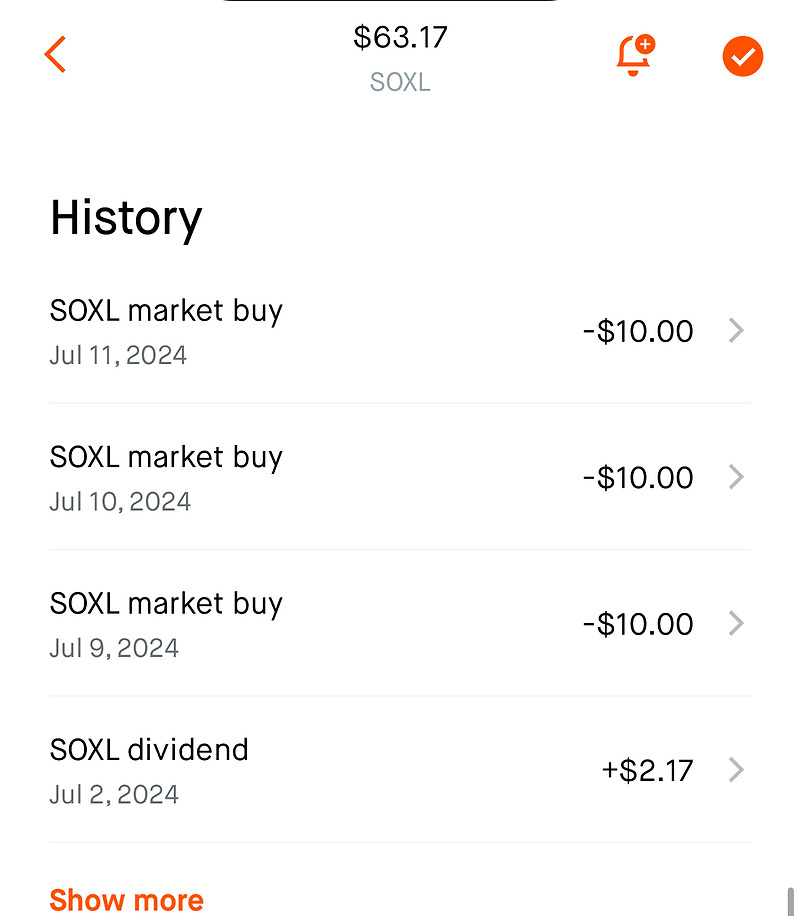Tap the $63.17 price in header
The width and height of the screenshot is (800, 916).
400,38
